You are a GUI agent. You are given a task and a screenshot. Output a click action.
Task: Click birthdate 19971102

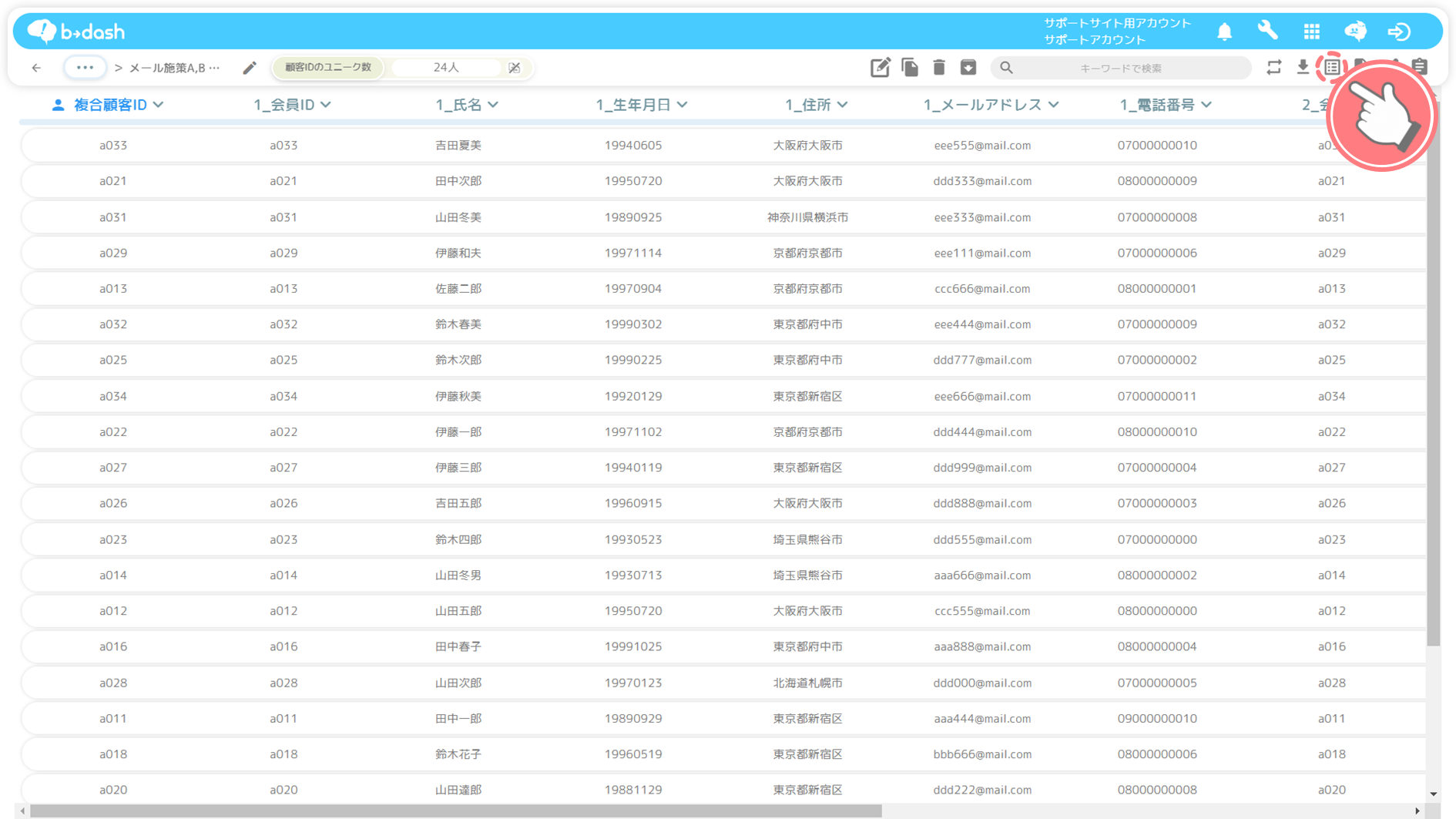click(633, 432)
